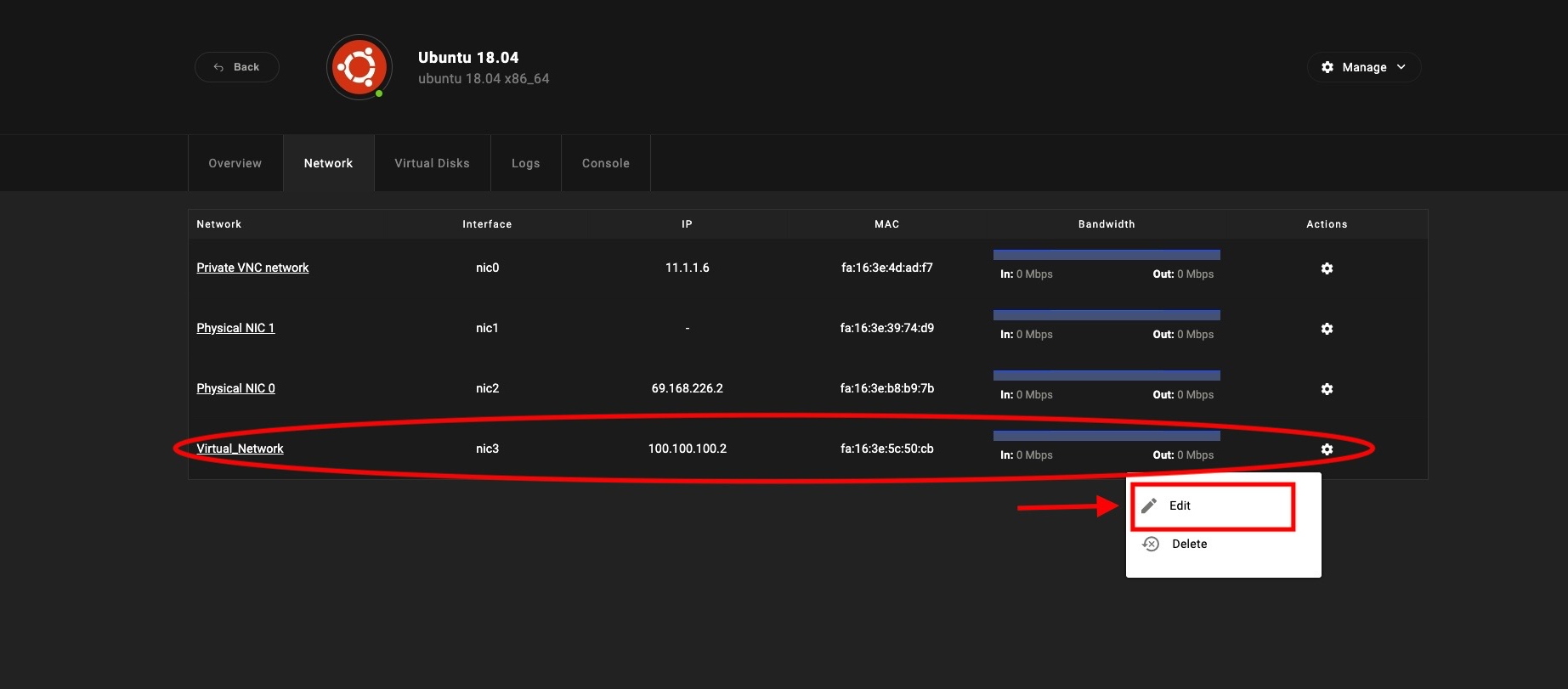Select IP address 11.1.1.6

687,268
